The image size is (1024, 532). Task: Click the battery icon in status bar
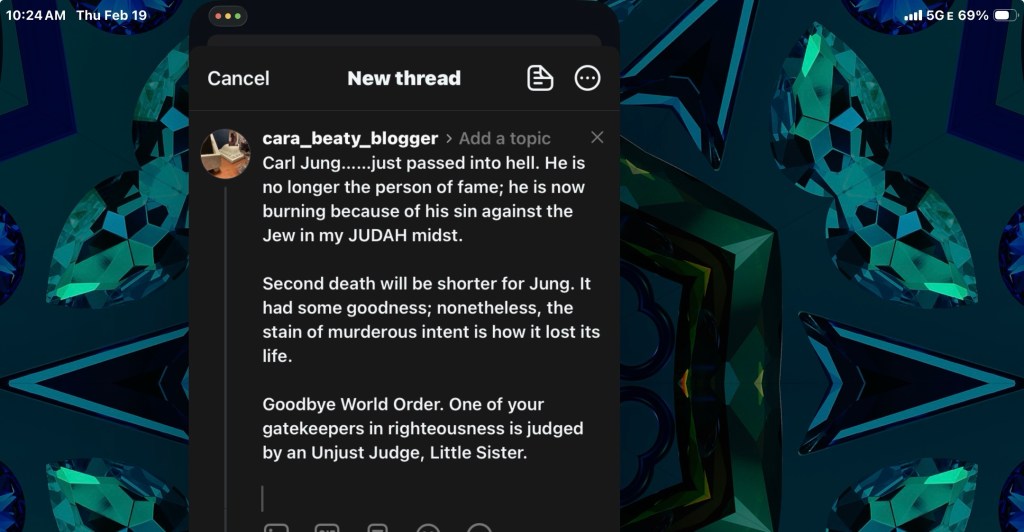(1005, 15)
